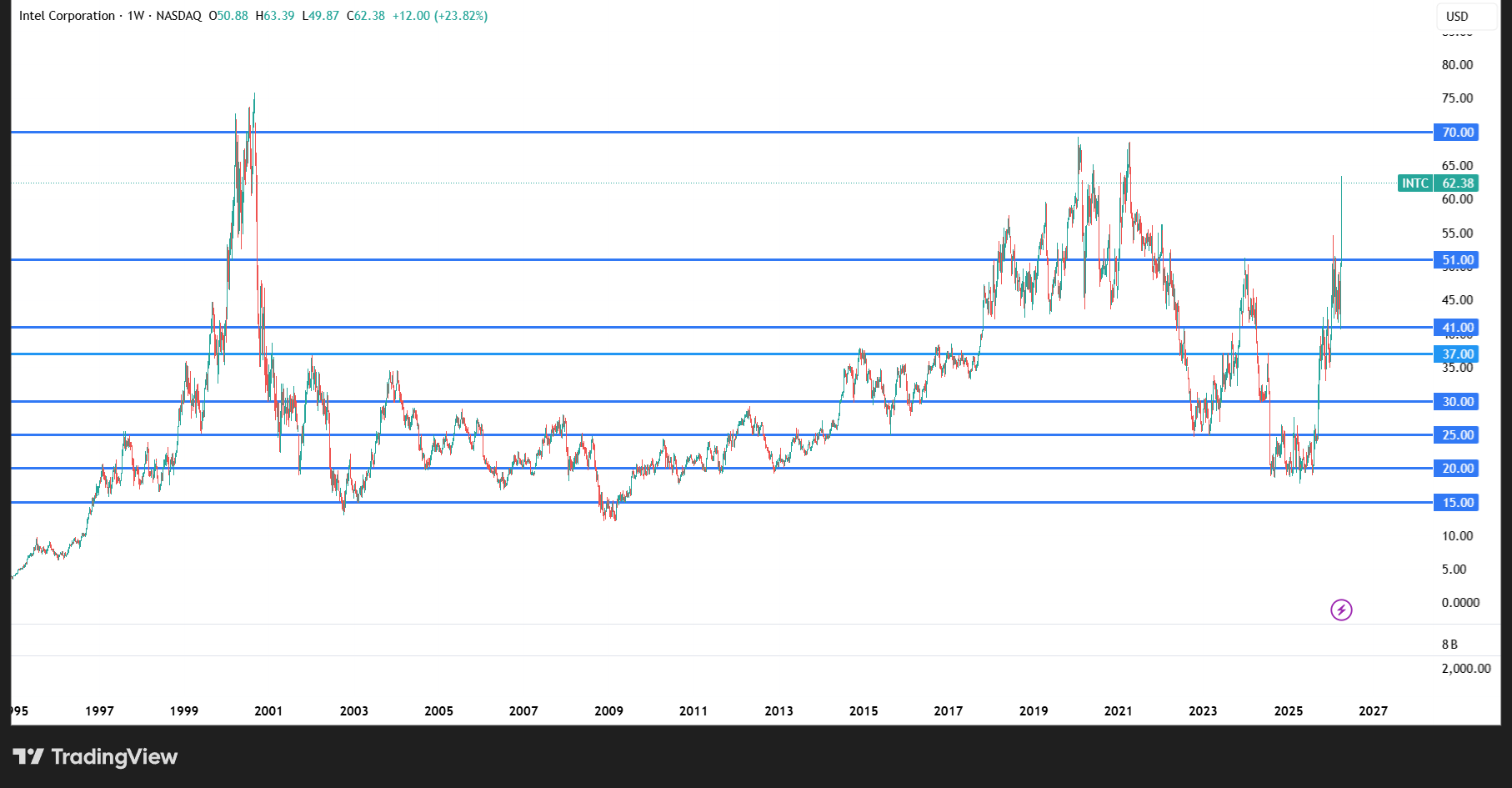The width and height of the screenshot is (1512, 788).
Task: Click the +12.00 (+23.82%) change value
Action: pyautogui.click(x=440, y=16)
